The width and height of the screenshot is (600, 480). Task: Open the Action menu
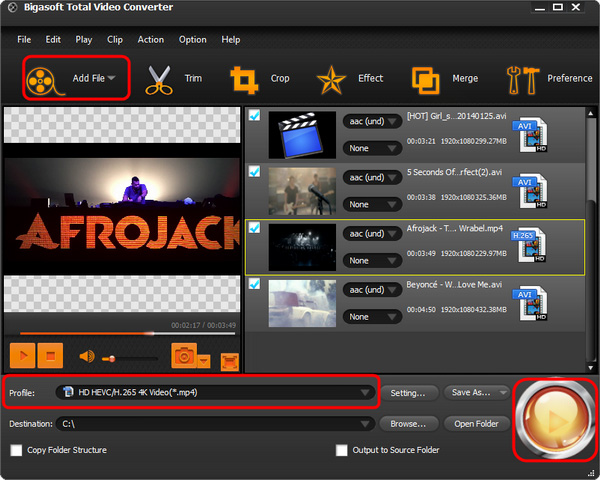[151, 39]
